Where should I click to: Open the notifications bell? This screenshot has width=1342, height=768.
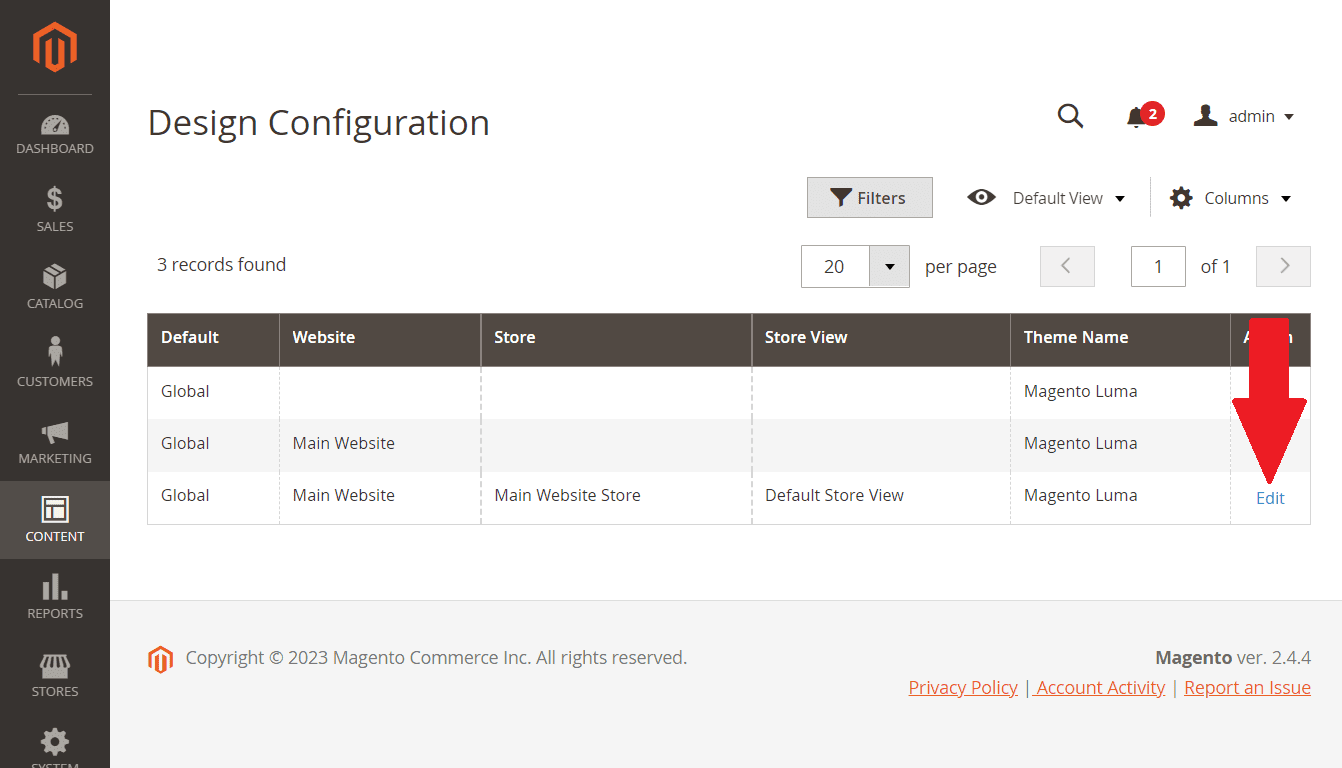pyautogui.click(x=1136, y=117)
